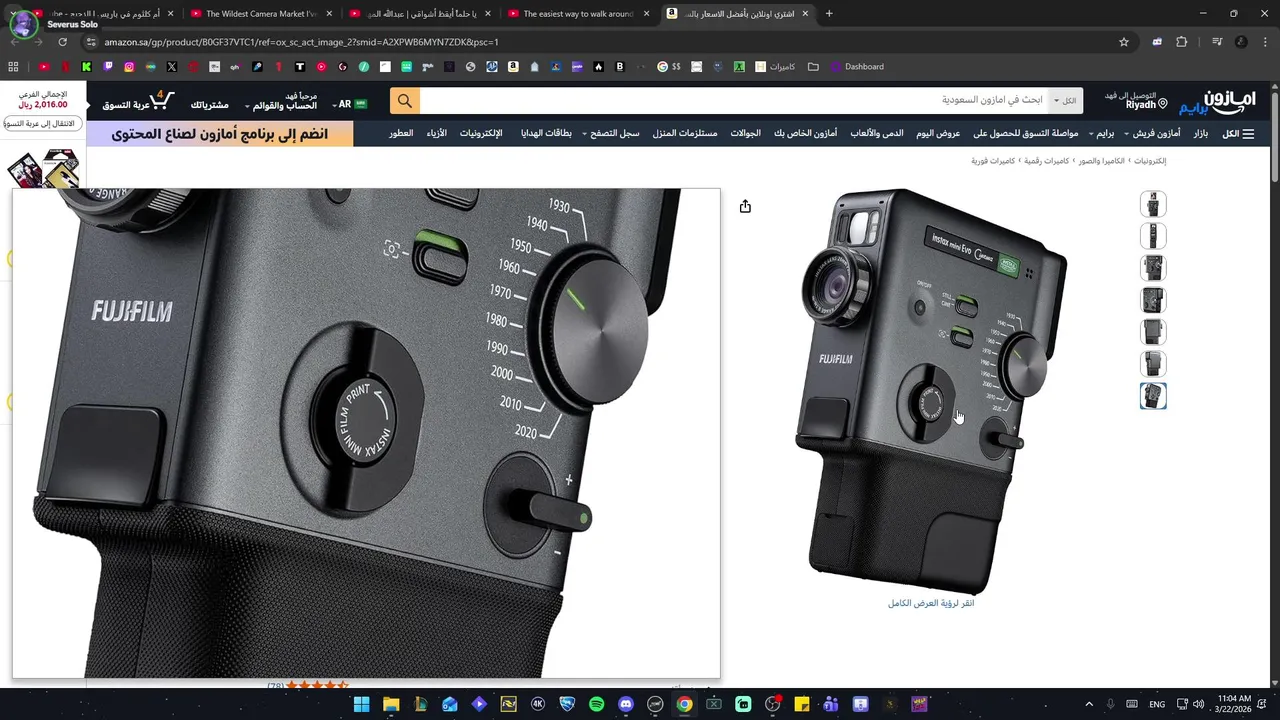The height and width of the screenshot is (720, 1280).
Task: Open the AR language selector dropdown
Action: tap(350, 104)
